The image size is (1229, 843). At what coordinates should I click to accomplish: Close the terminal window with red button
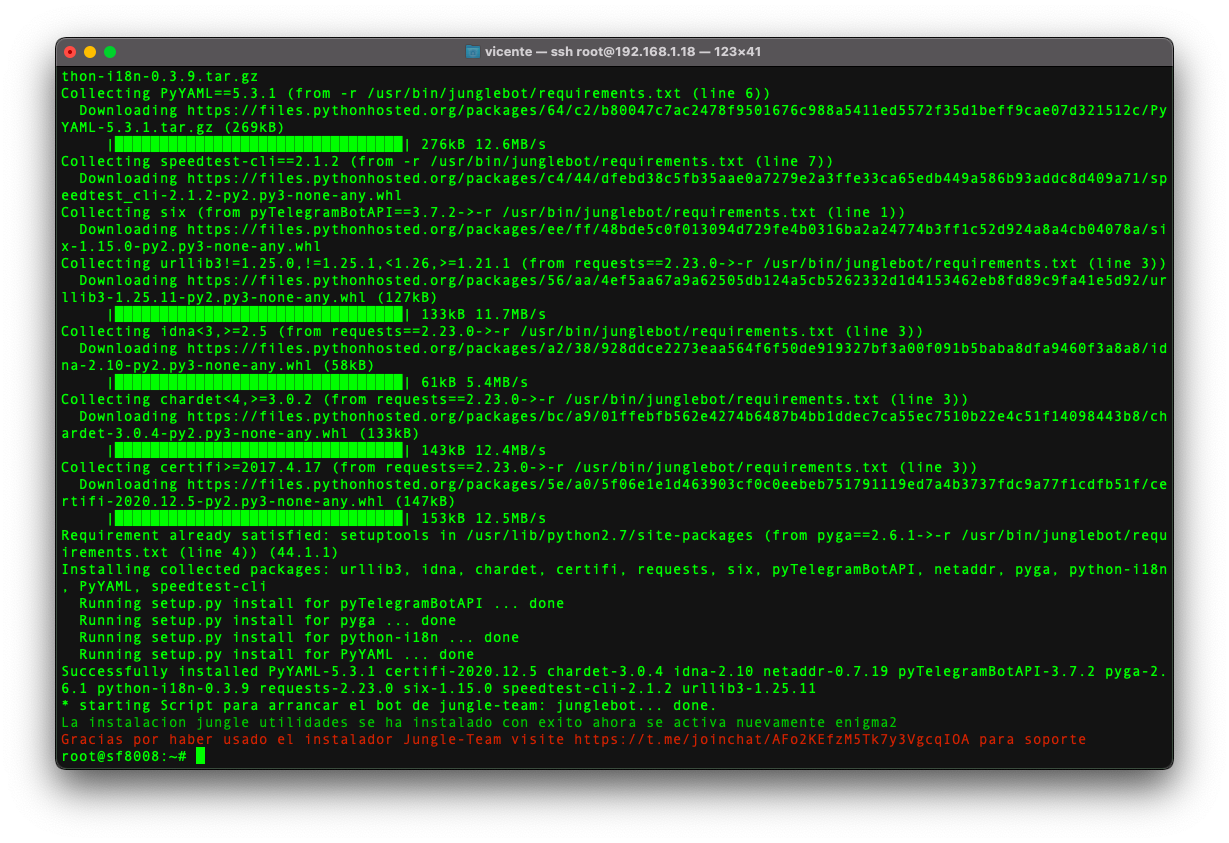point(70,52)
